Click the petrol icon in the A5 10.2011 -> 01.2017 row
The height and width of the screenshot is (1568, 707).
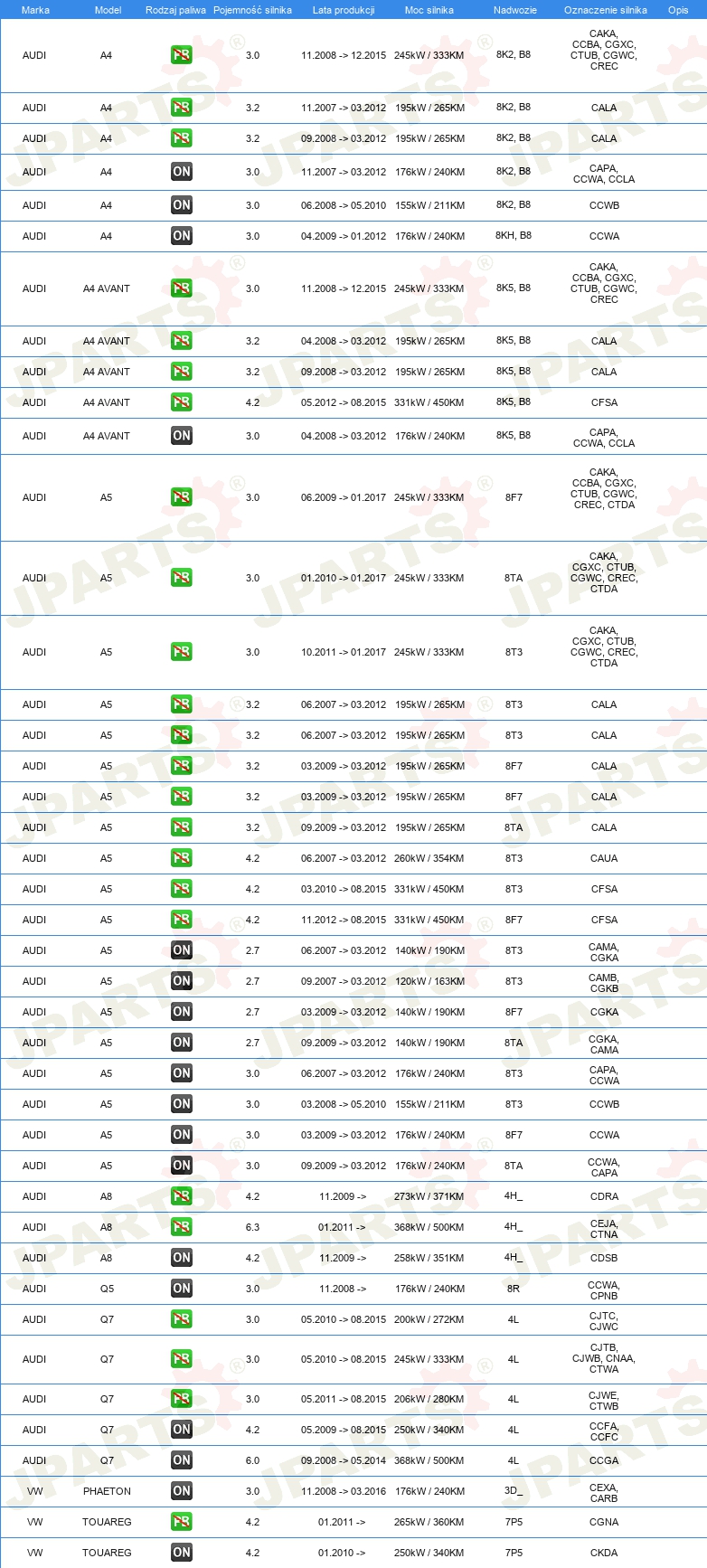[182, 652]
